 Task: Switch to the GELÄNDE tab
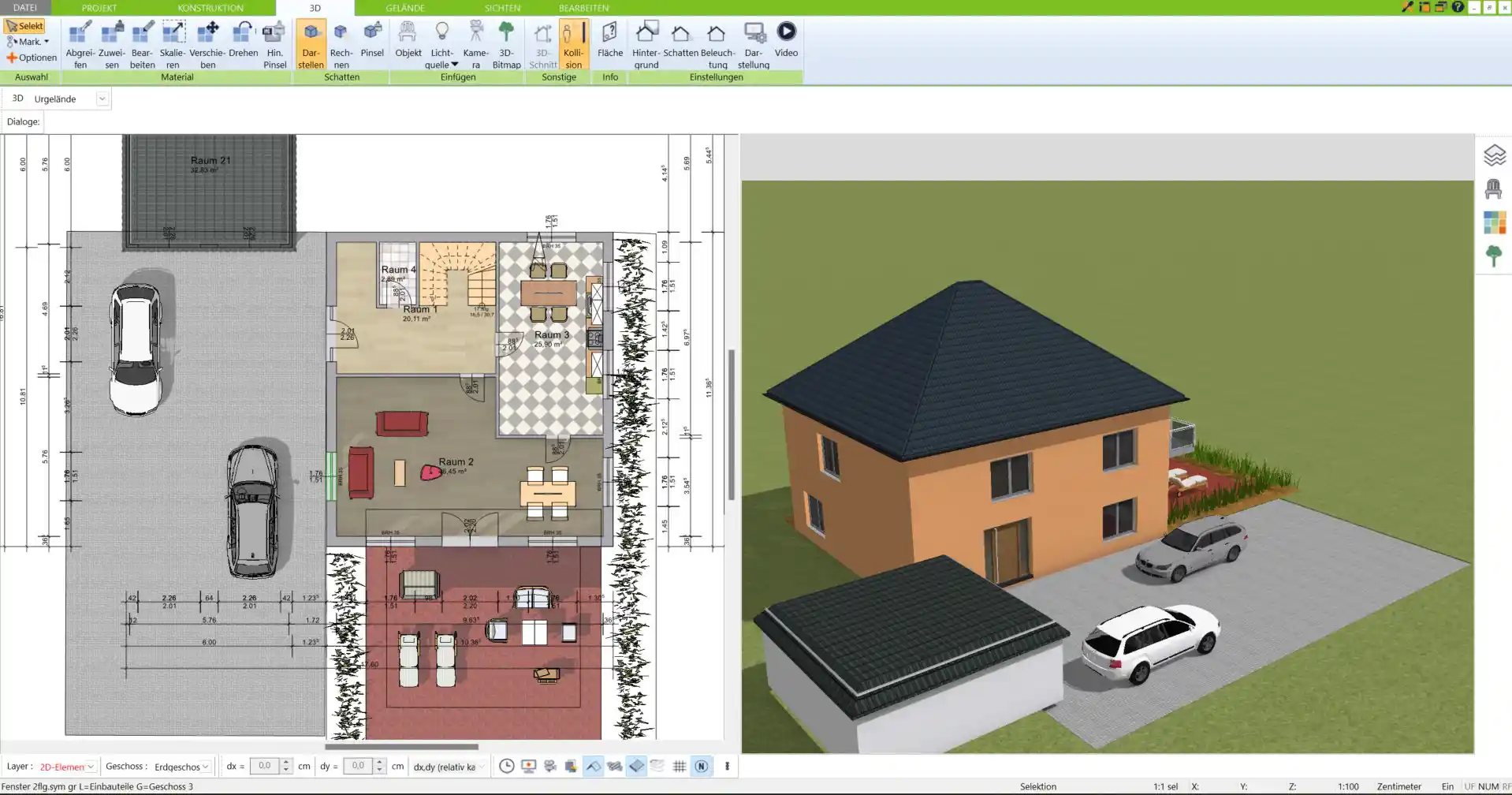tap(405, 8)
